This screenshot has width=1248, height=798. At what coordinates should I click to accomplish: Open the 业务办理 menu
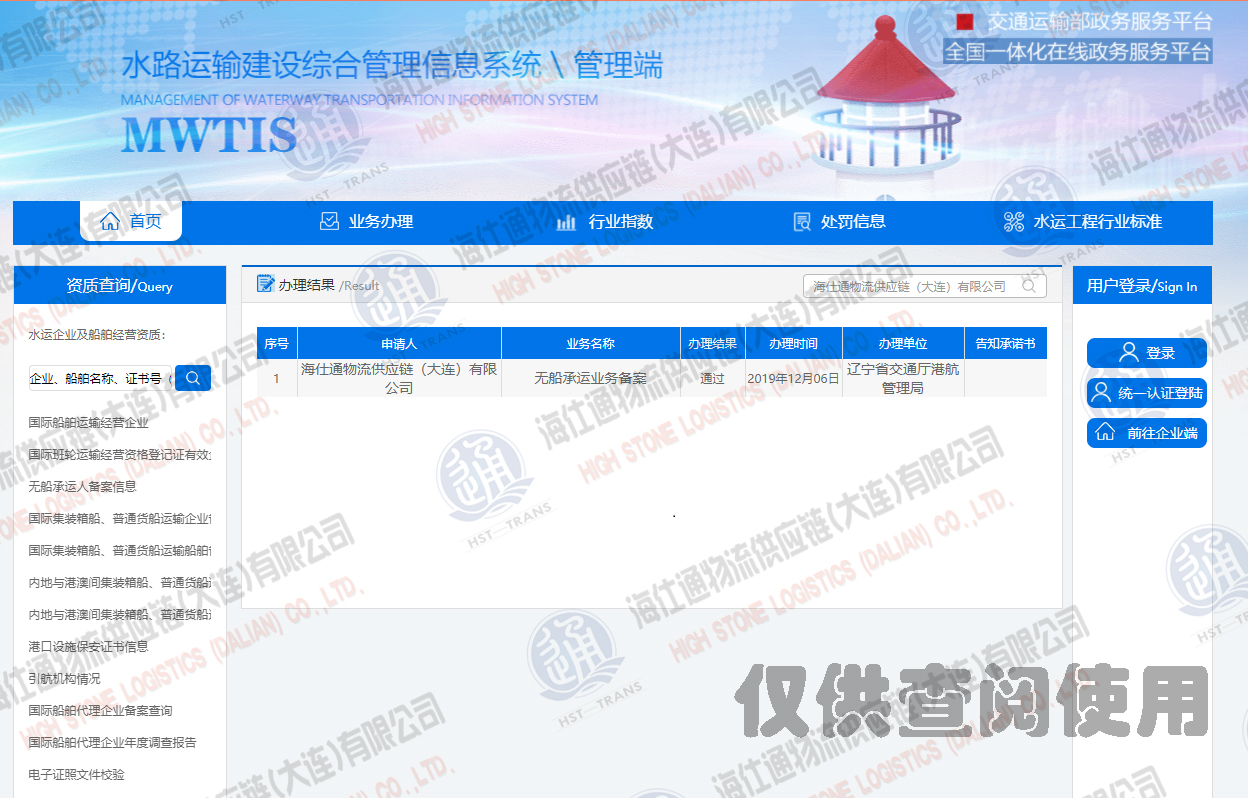pyautogui.click(x=366, y=222)
